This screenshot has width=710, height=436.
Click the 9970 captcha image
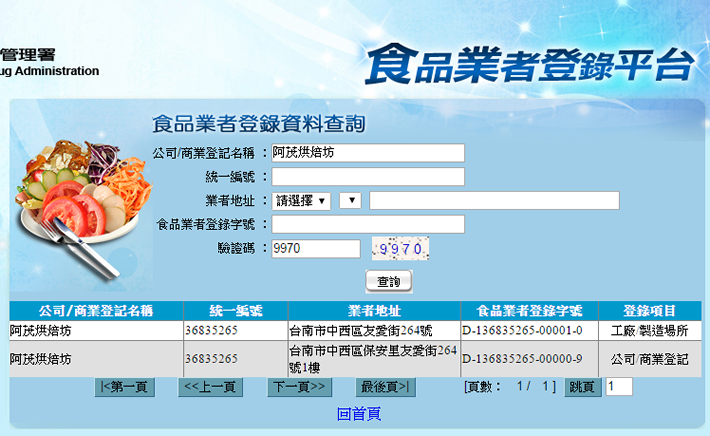point(400,249)
